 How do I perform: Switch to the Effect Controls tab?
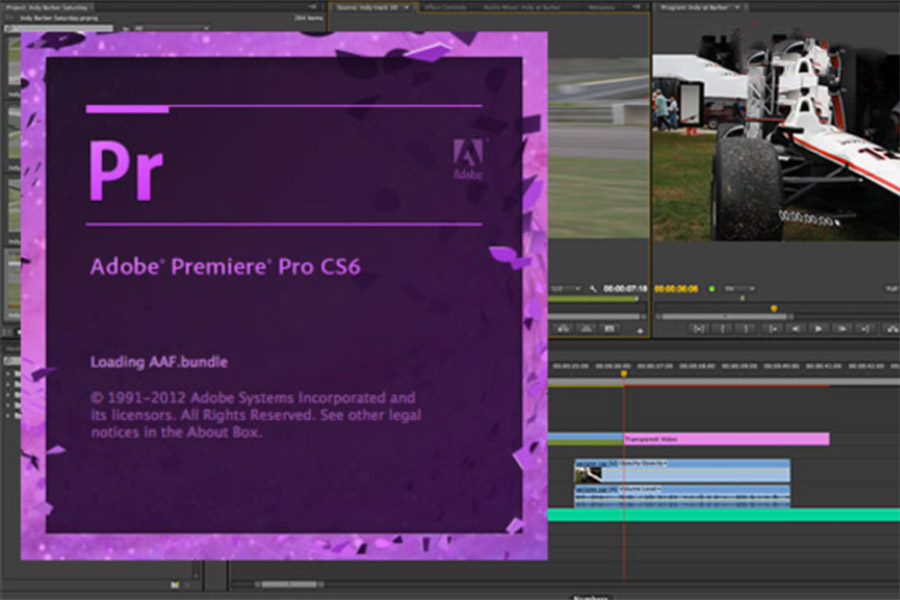tap(445, 7)
